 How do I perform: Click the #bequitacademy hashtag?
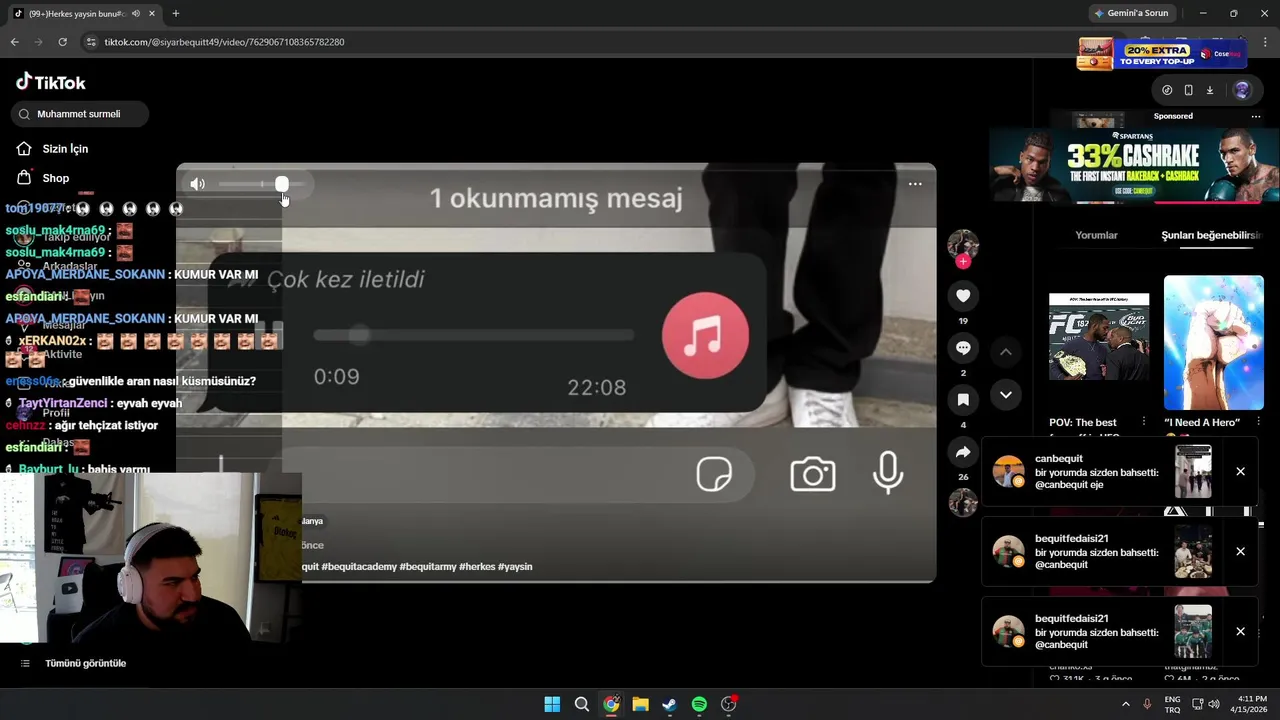[360, 566]
